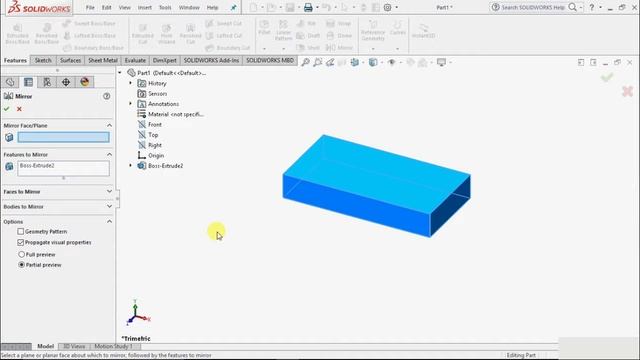Open the DisplayManager appearance tab icon
The width and height of the screenshot is (640, 360).
pos(84,82)
